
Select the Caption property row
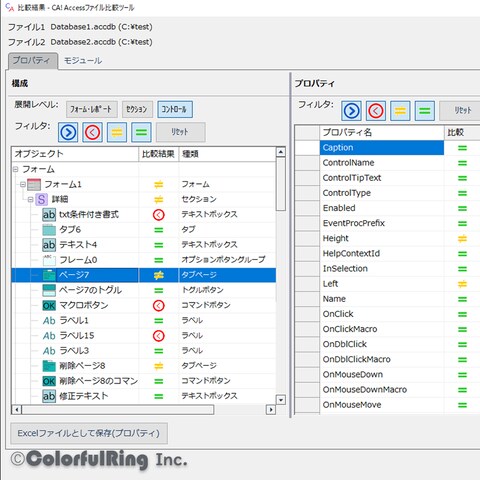382,148
